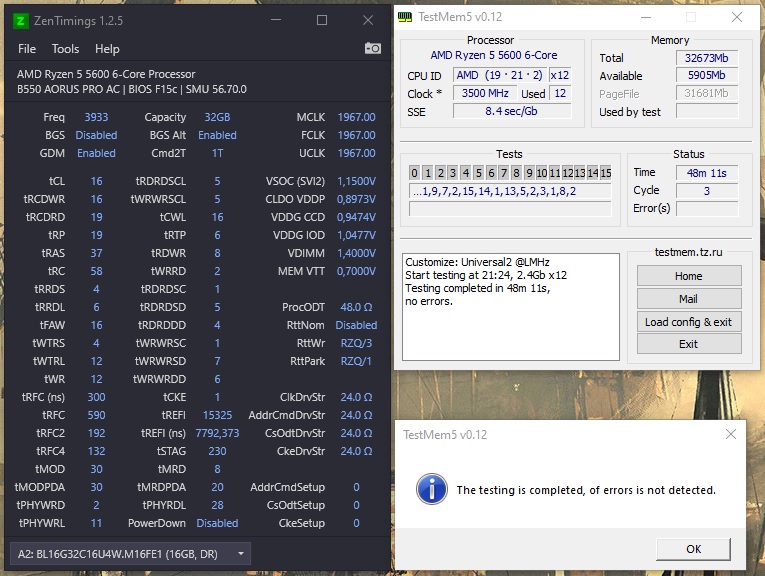Click the RttNom Disabled value
Viewport: 765px width, 576px height.
(x=356, y=325)
